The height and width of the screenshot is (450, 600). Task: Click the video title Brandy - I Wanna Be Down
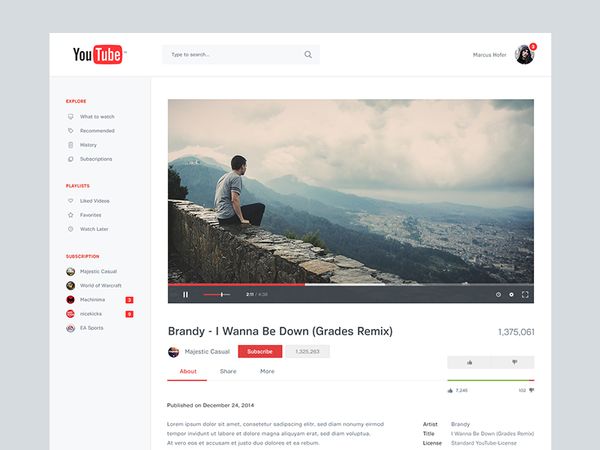point(280,331)
